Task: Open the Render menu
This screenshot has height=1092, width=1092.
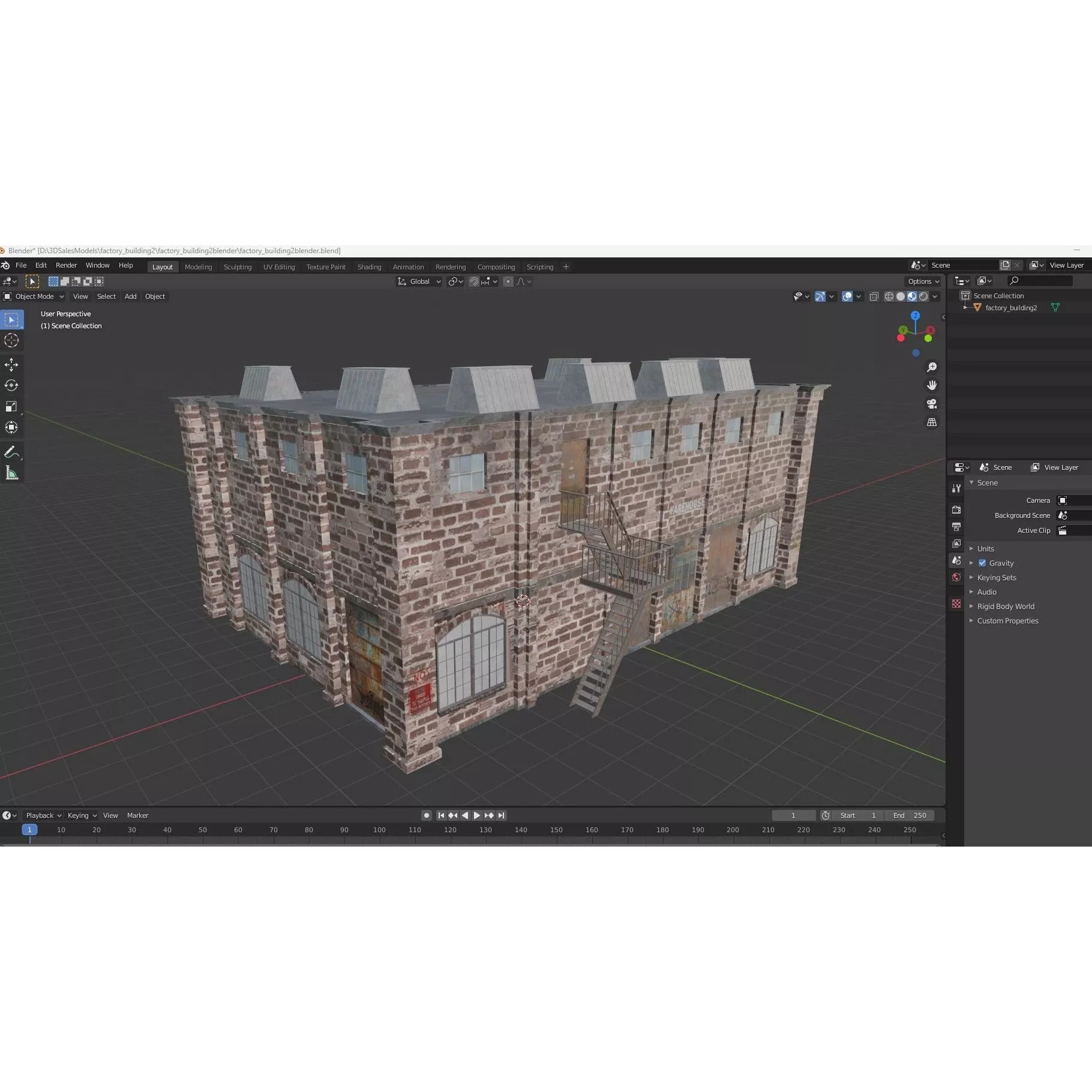Action: click(x=66, y=265)
